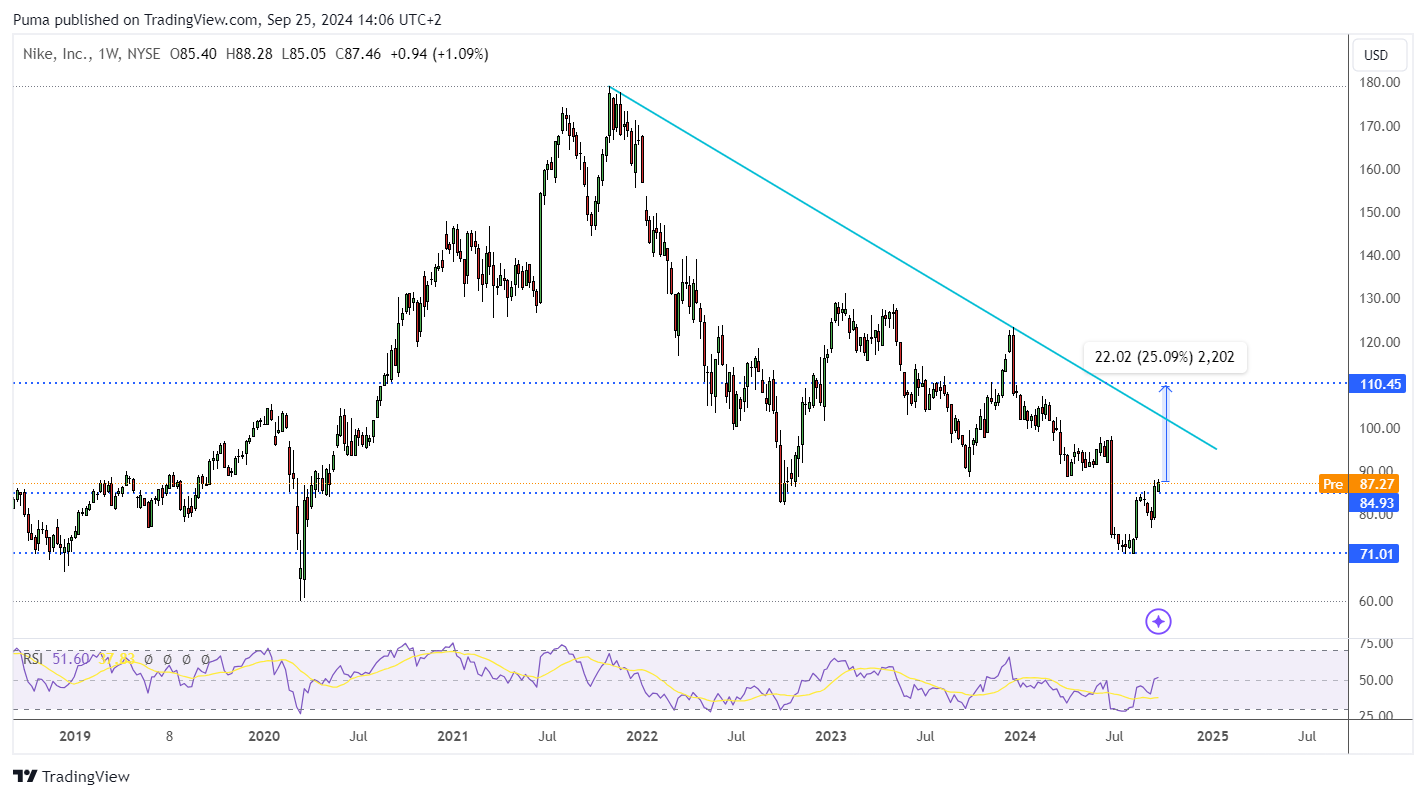Click the 2022 label on time axis
1426x798 pixels.
(x=641, y=736)
